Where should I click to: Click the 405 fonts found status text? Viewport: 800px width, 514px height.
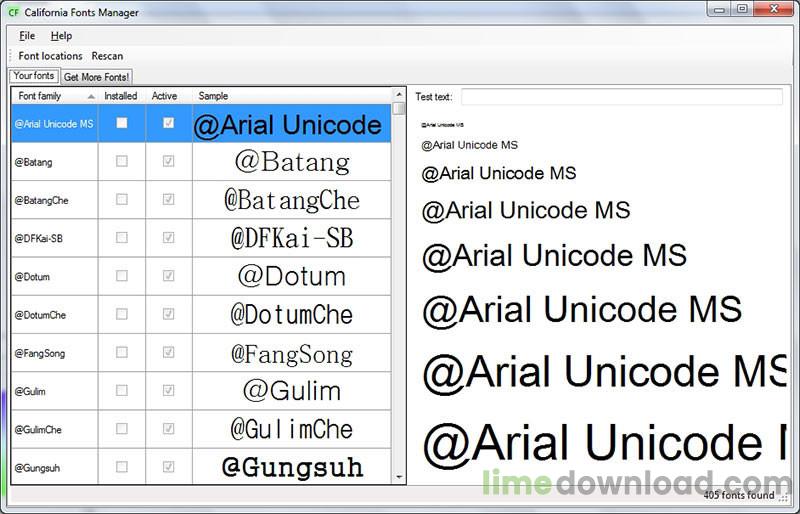(x=739, y=495)
